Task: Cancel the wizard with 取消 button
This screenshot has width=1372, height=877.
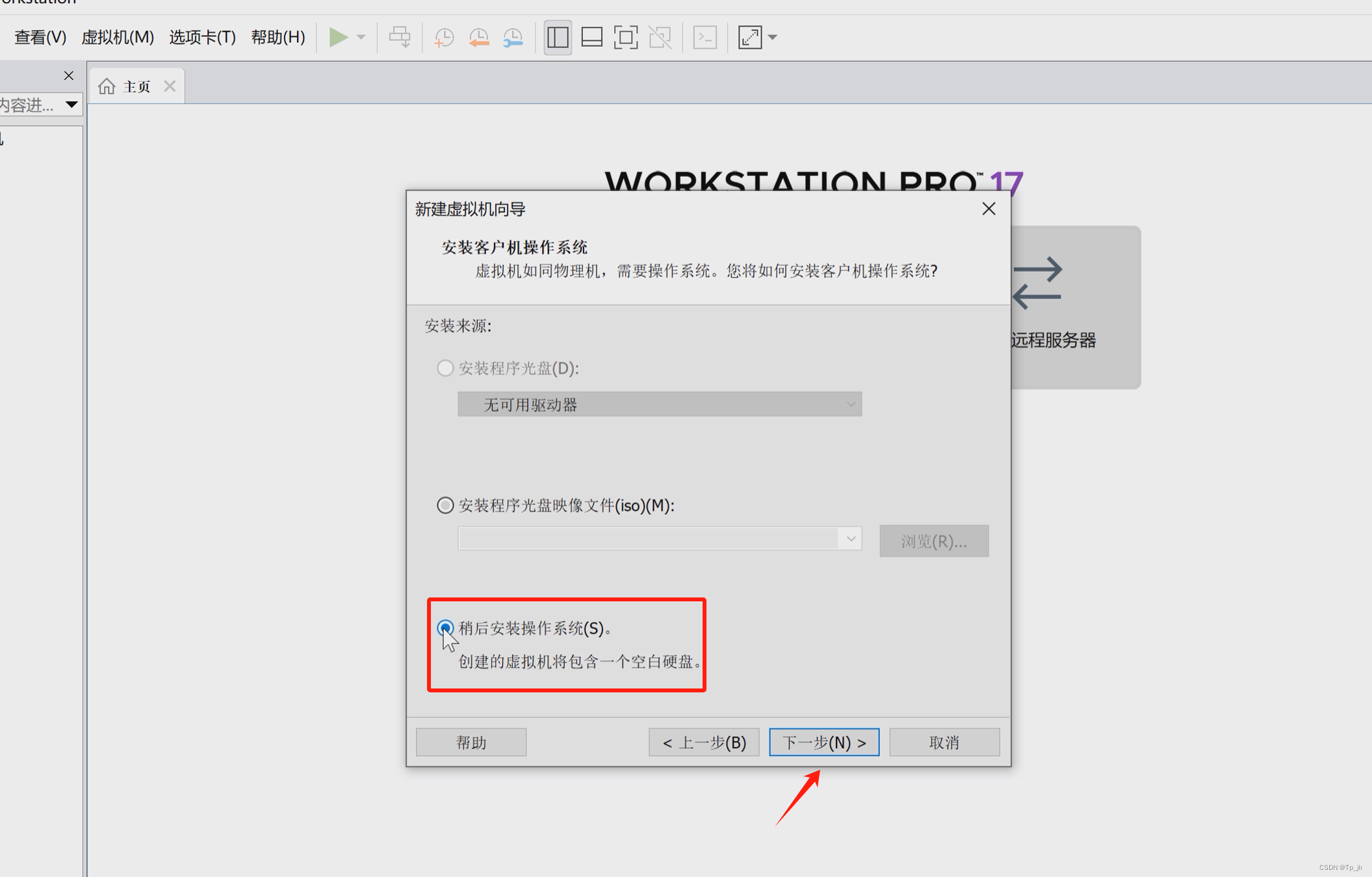Action: pyautogui.click(x=944, y=742)
